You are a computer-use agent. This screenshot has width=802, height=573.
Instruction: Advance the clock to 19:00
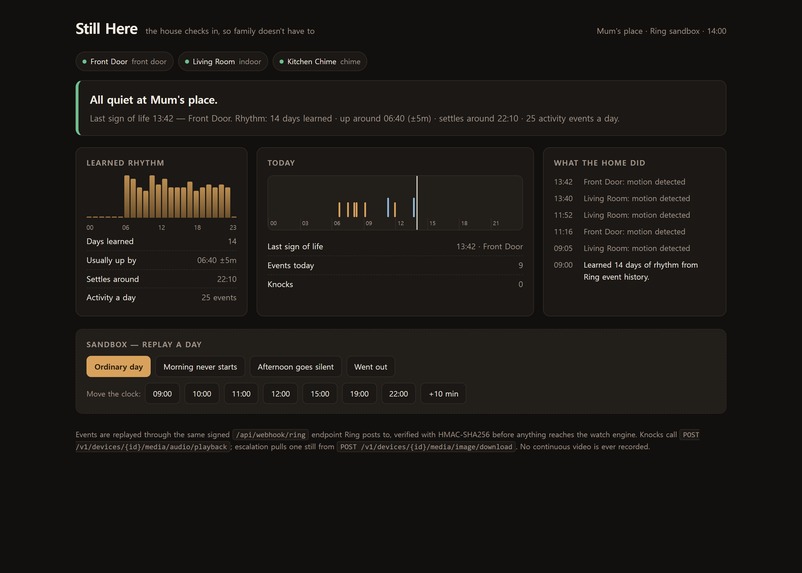pos(359,394)
